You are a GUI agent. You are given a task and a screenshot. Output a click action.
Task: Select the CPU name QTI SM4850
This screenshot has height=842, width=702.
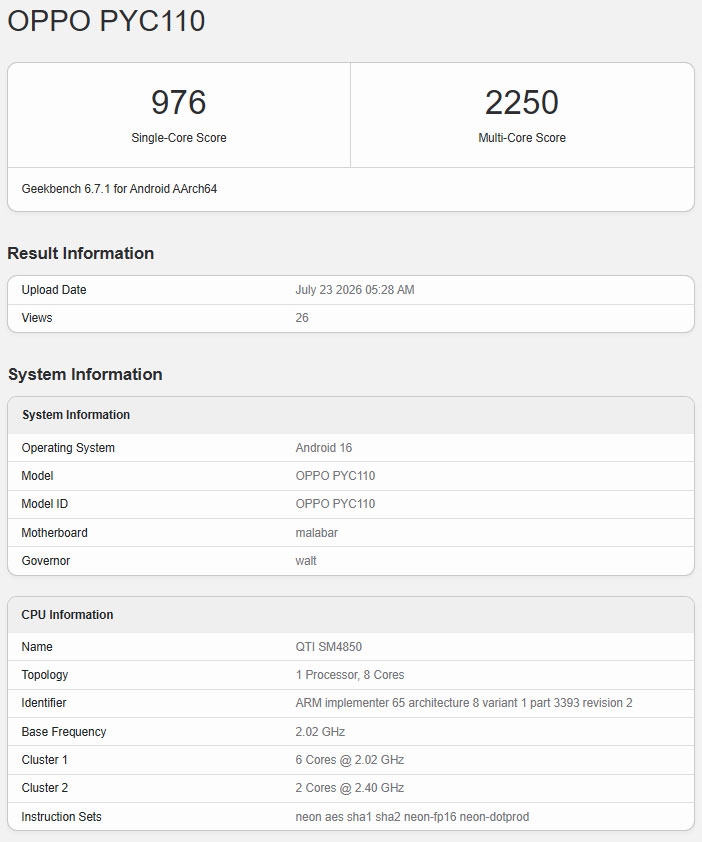point(328,646)
